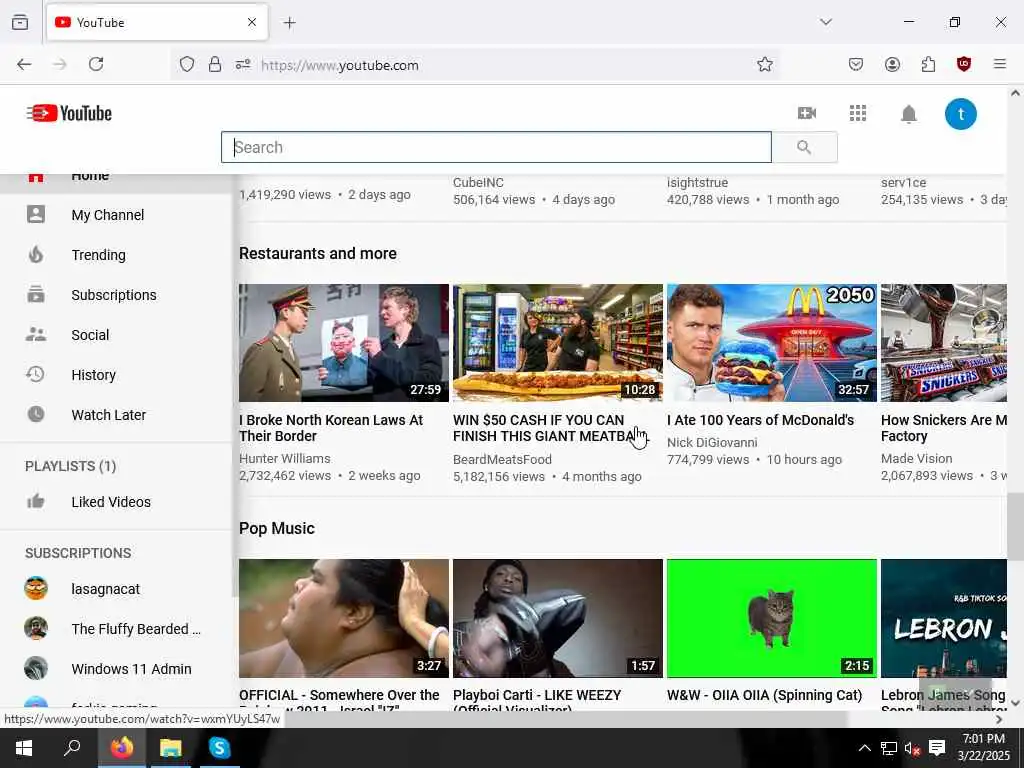1024x768 pixels.
Task: Open Made Vision channel link
Action: (x=916, y=458)
